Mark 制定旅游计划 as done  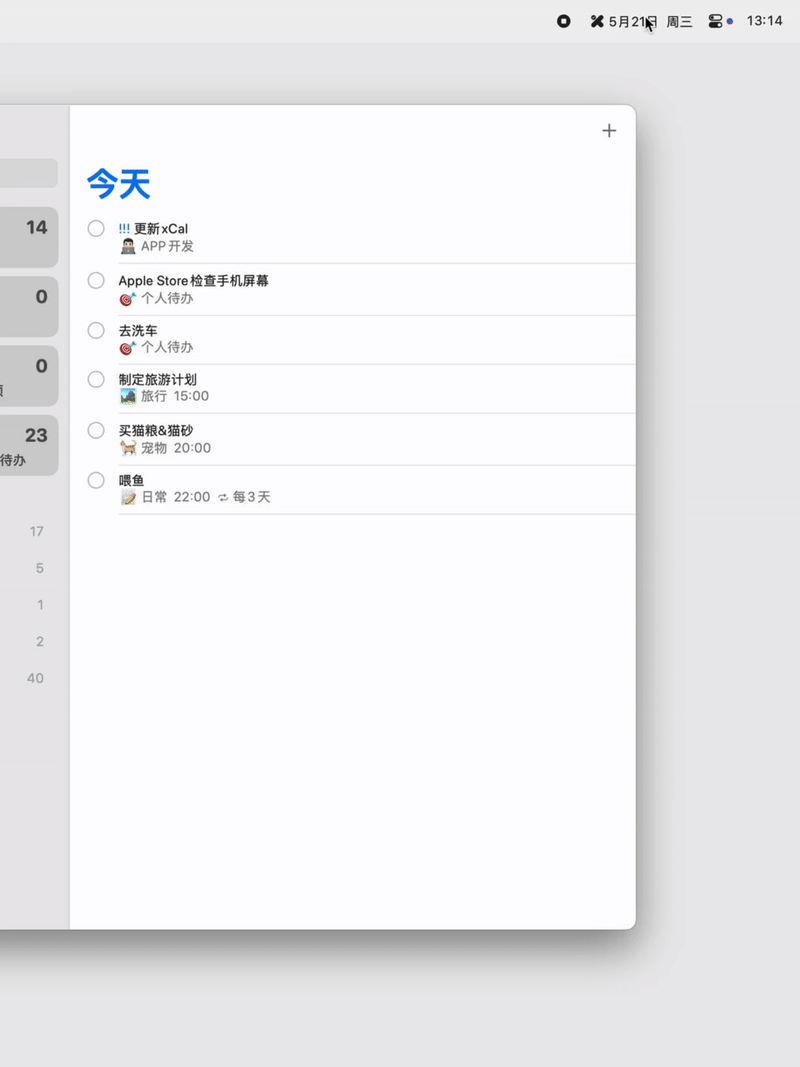click(x=96, y=379)
